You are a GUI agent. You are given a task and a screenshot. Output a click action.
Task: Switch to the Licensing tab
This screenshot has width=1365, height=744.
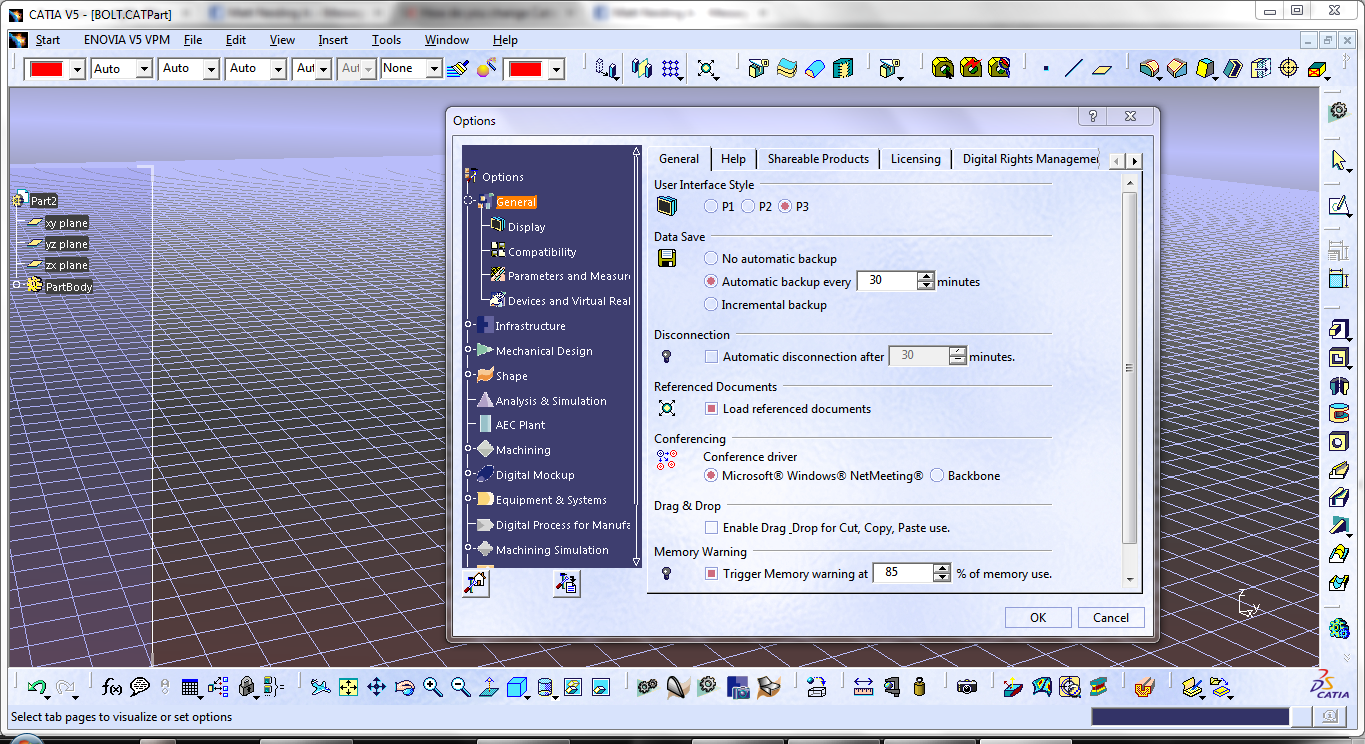[915, 159]
